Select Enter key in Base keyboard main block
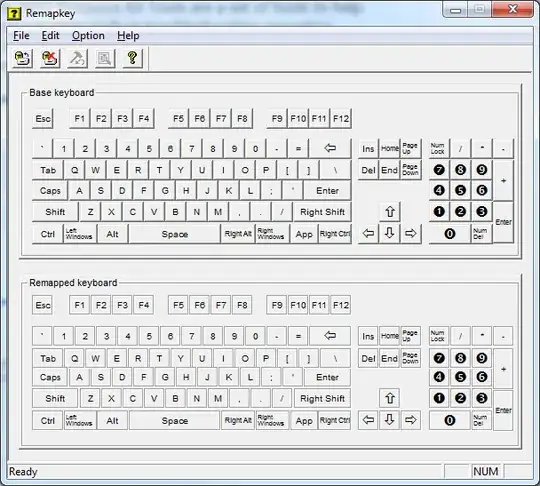 tap(327, 190)
